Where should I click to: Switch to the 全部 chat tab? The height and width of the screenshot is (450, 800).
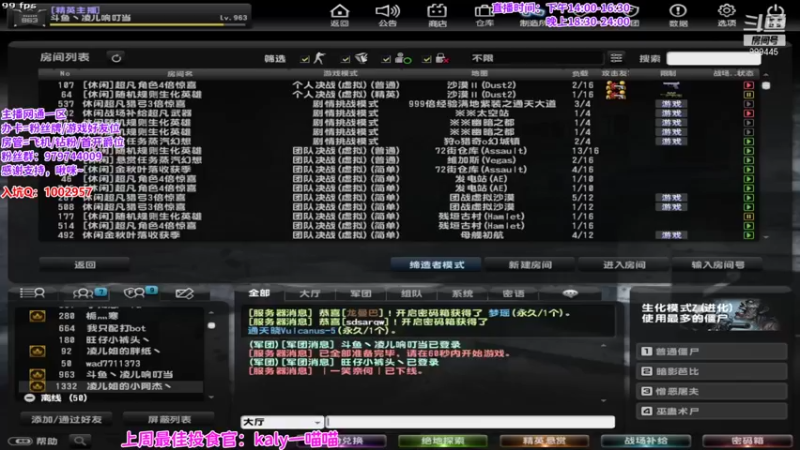tap(259, 293)
